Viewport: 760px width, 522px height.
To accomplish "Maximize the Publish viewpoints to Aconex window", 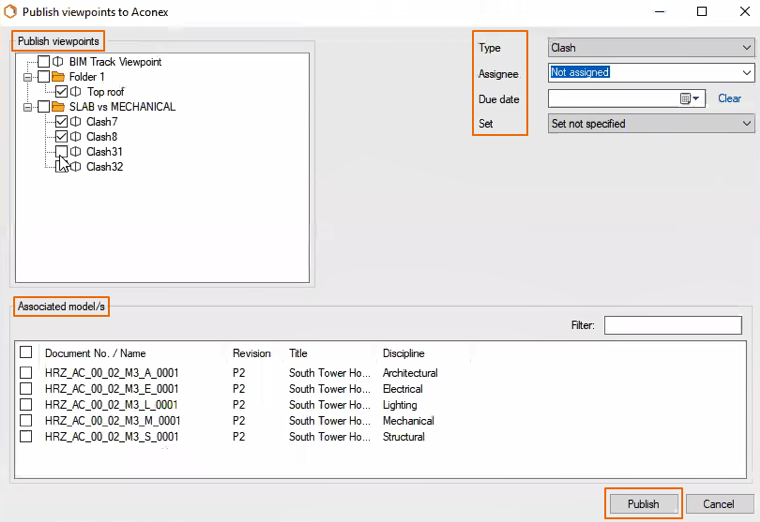I will (702, 11).
